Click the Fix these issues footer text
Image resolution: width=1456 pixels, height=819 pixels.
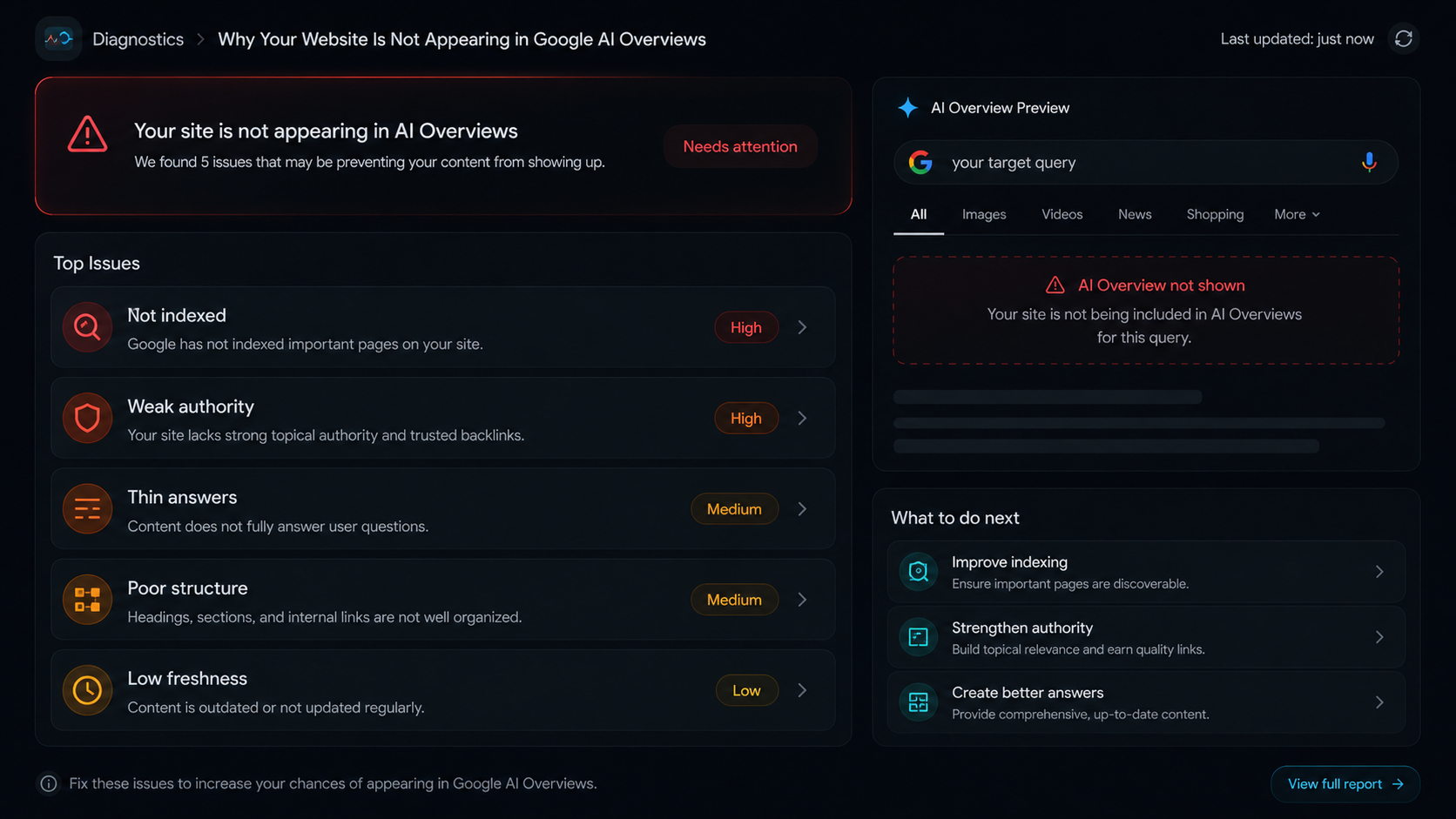(333, 783)
